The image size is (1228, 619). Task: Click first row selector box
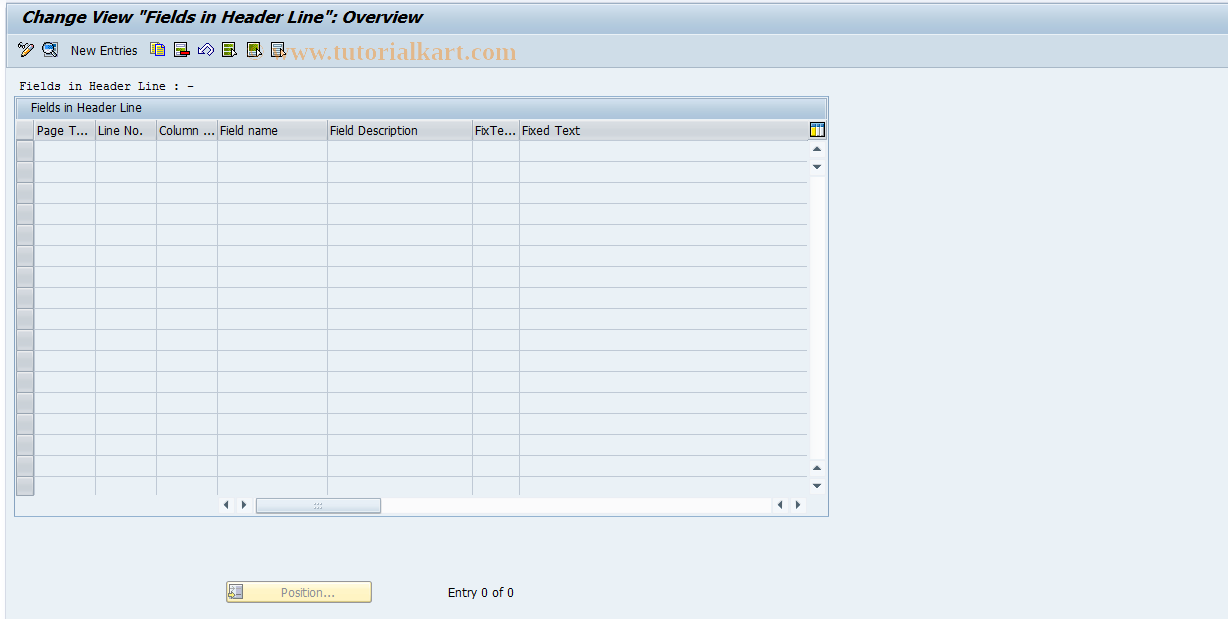click(x=25, y=151)
